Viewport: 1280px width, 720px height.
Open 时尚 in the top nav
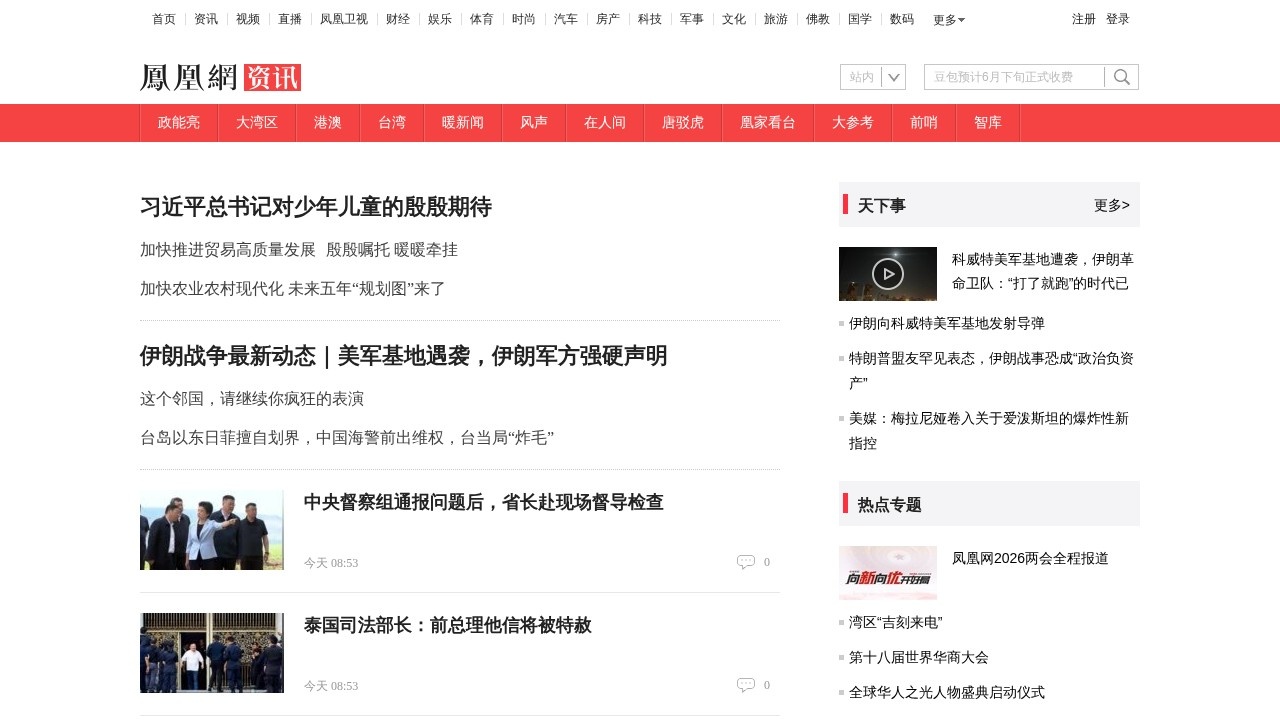point(524,19)
